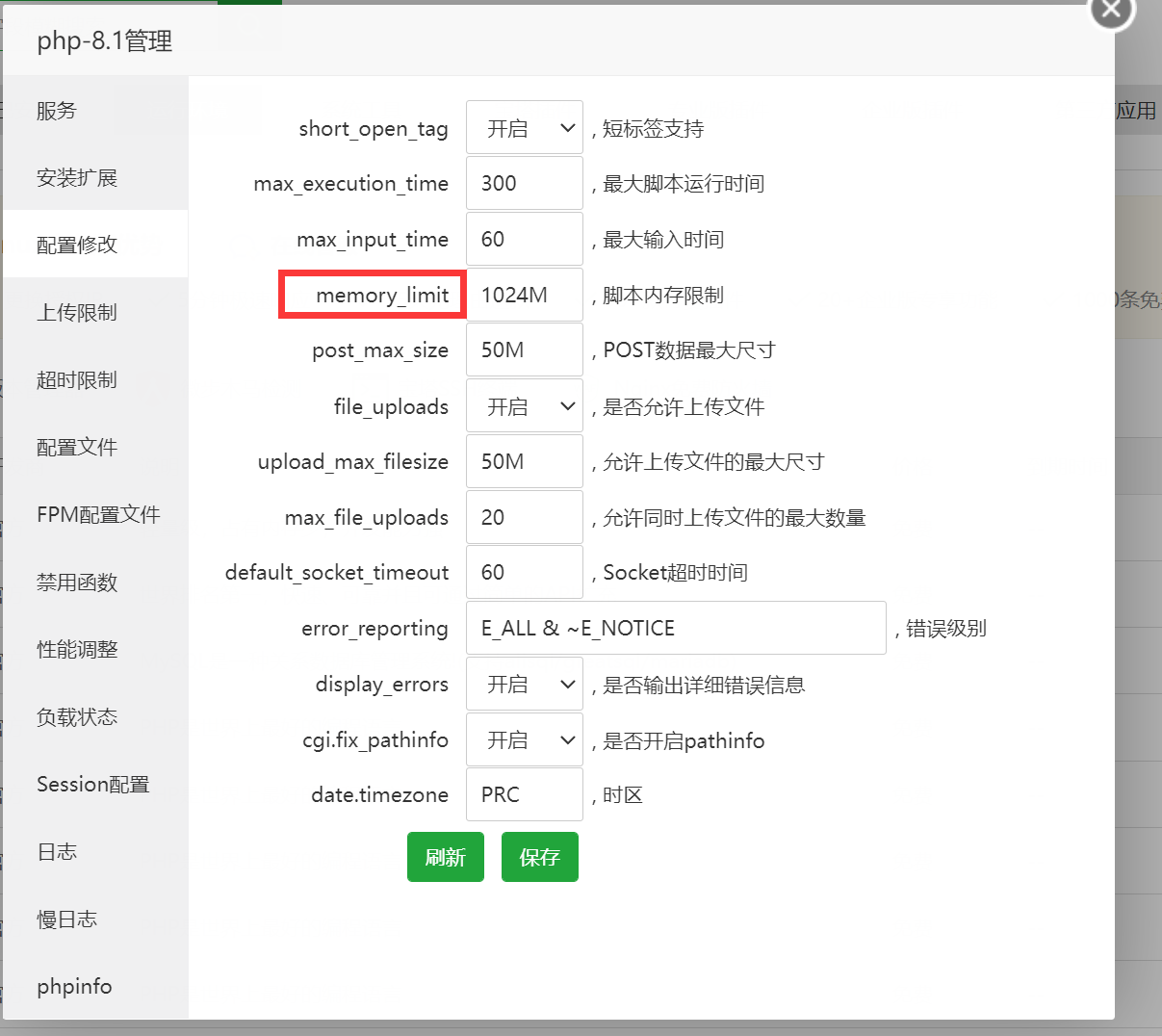Switch to the 服务 (Service) section
The width and height of the screenshot is (1162, 1036).
pyautogui.click(x=56, y=110)
